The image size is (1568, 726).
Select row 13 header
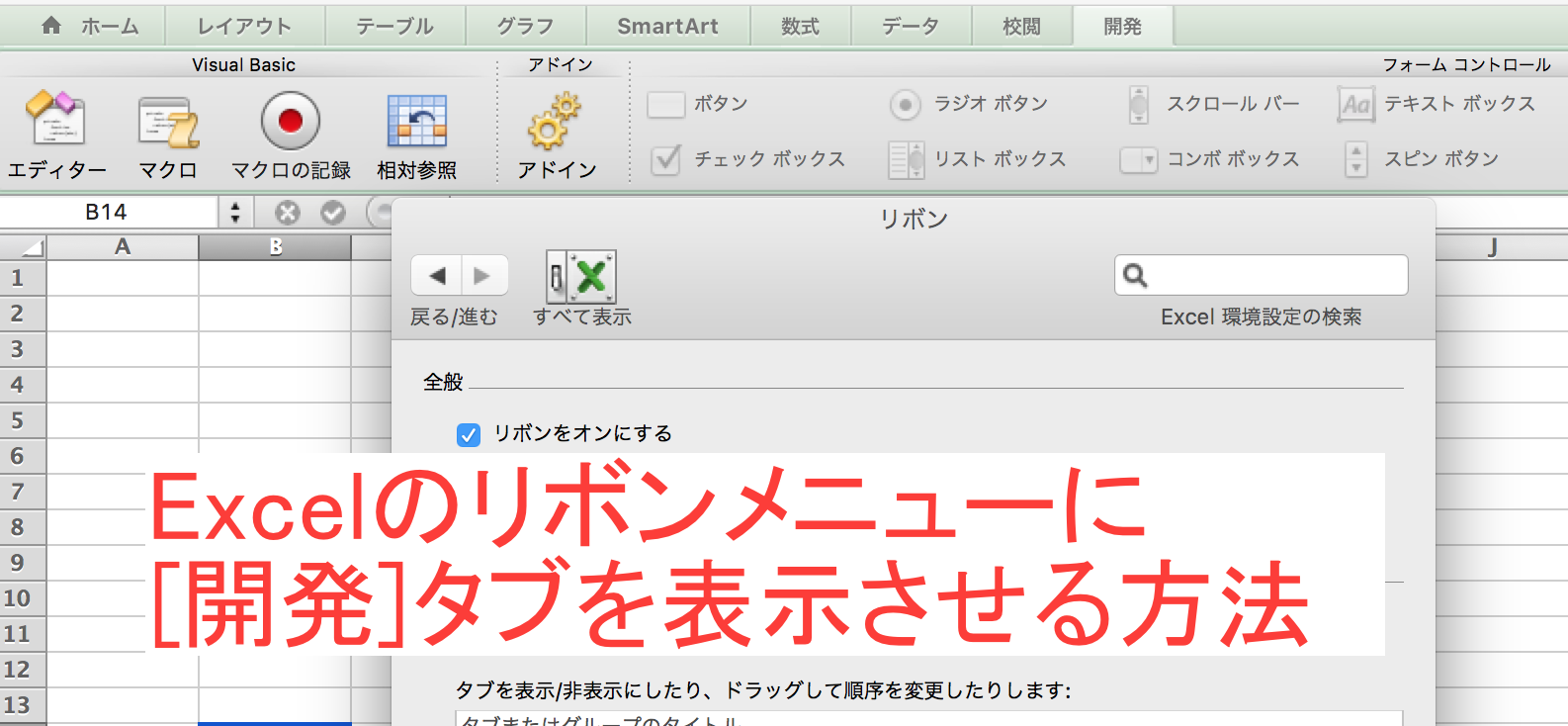23,705
